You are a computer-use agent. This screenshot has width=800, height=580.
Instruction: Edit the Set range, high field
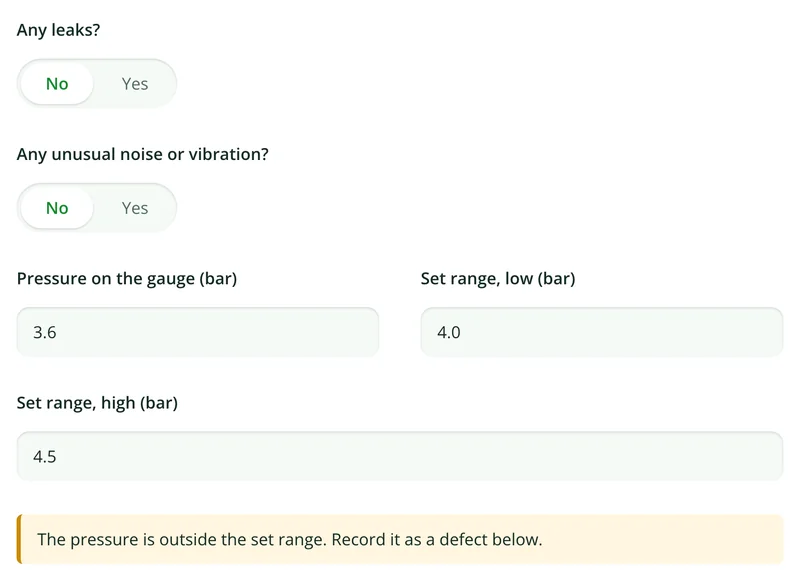pos(400,457)
